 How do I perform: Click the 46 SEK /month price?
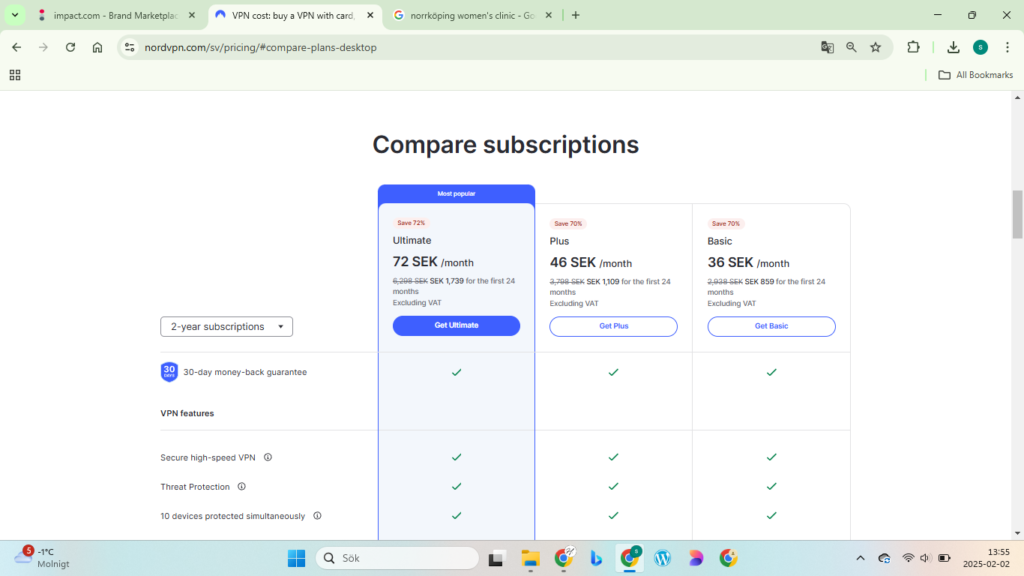pos(590,263)
